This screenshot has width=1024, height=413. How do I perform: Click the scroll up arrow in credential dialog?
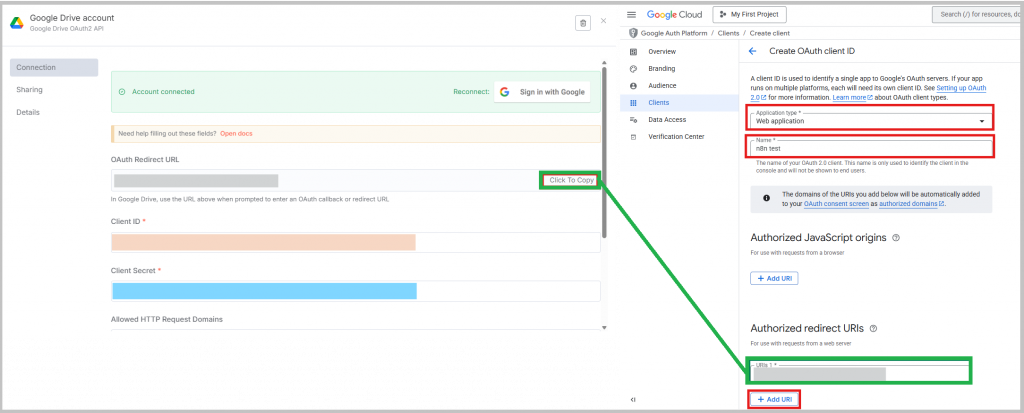(604, 62)
